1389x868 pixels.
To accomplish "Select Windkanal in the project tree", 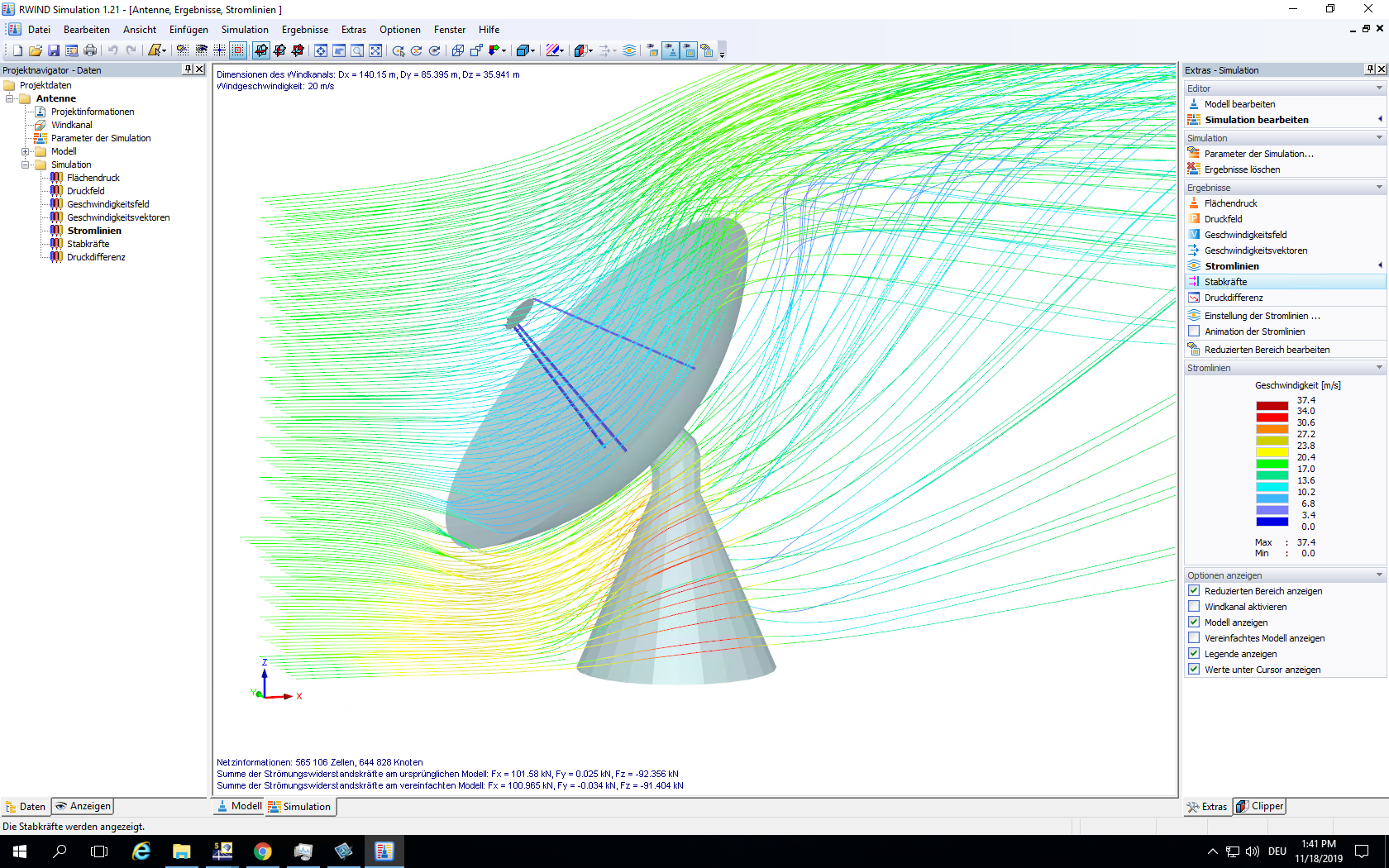I will [72, 125].
